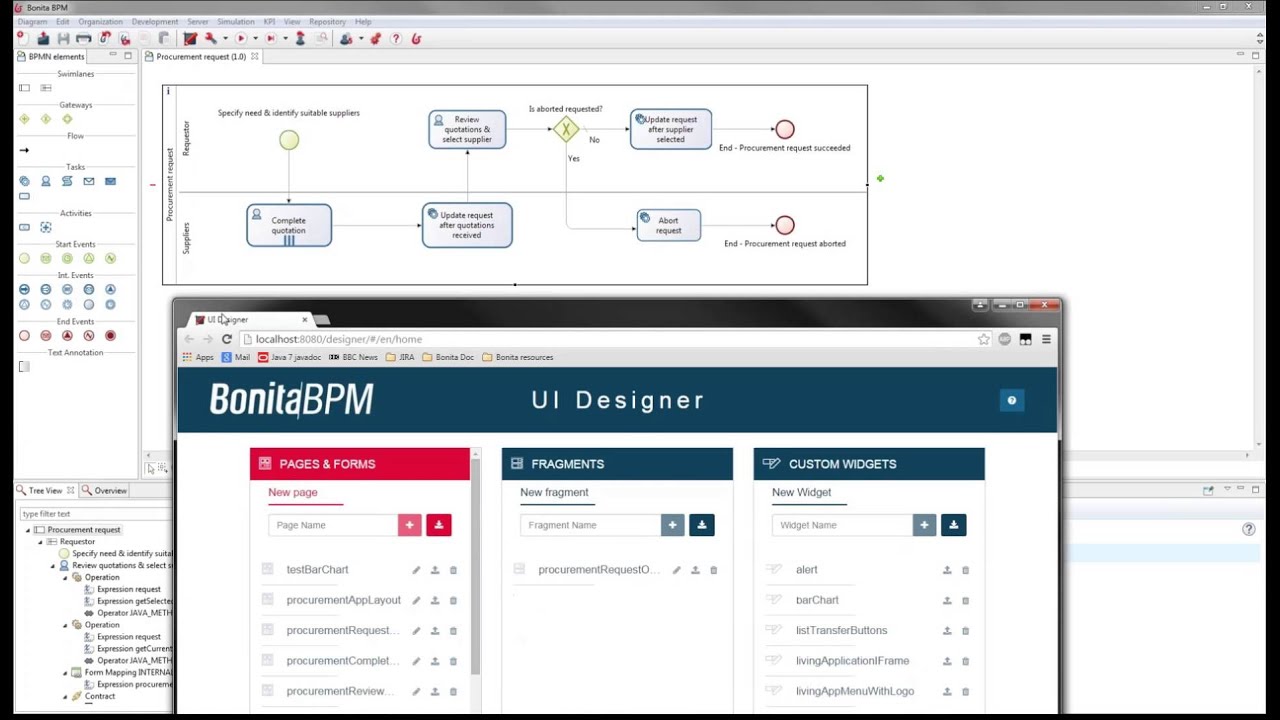Image resolution: width=1280 pixels, height=720 pixels.
Task: Open the Repository menu
Action: point(327,22)
